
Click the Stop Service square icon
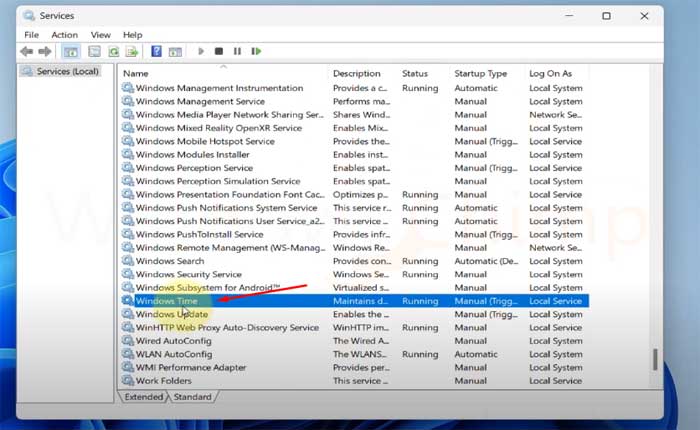(219, 51)
